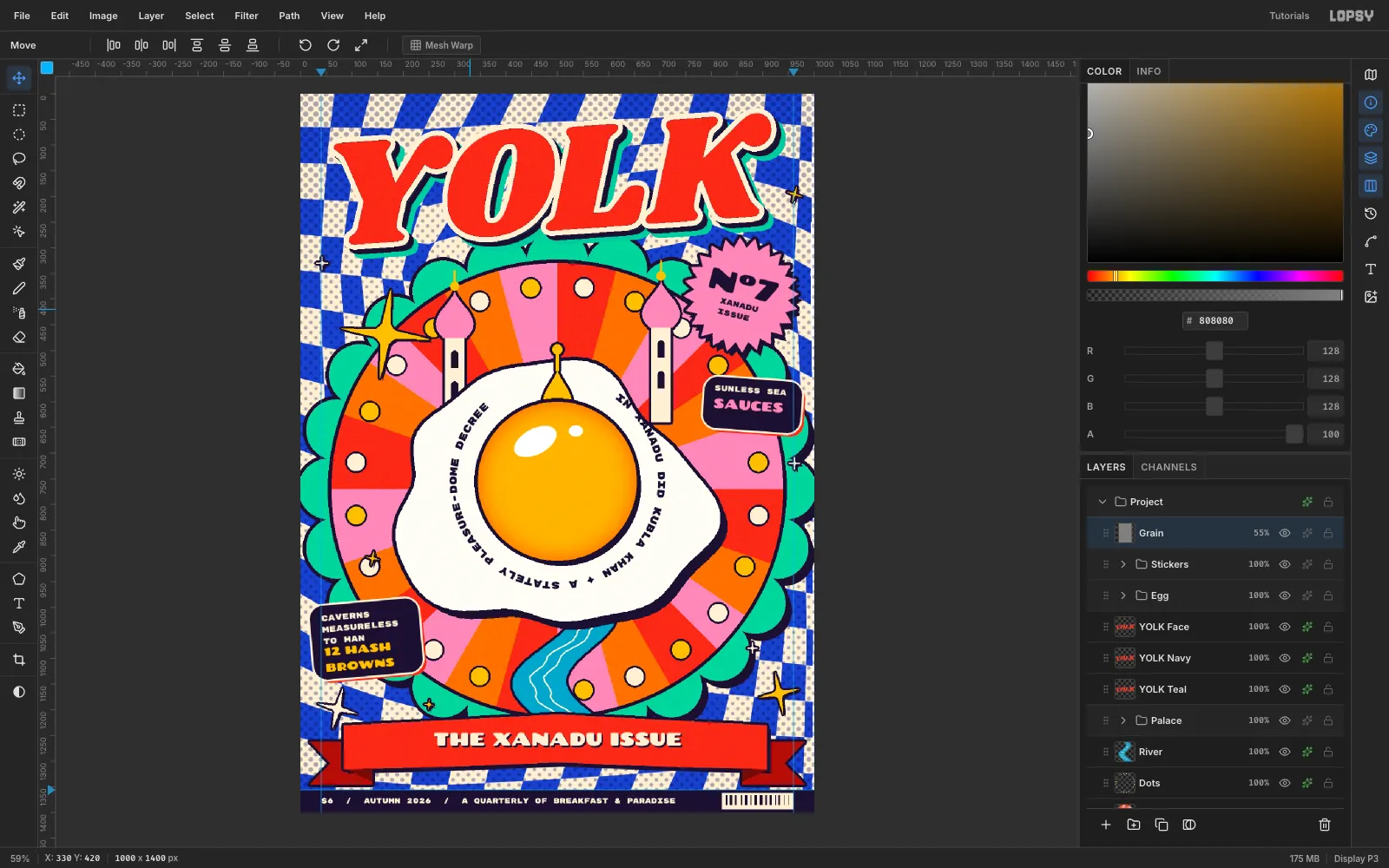Select the Pencil tool

19,288
